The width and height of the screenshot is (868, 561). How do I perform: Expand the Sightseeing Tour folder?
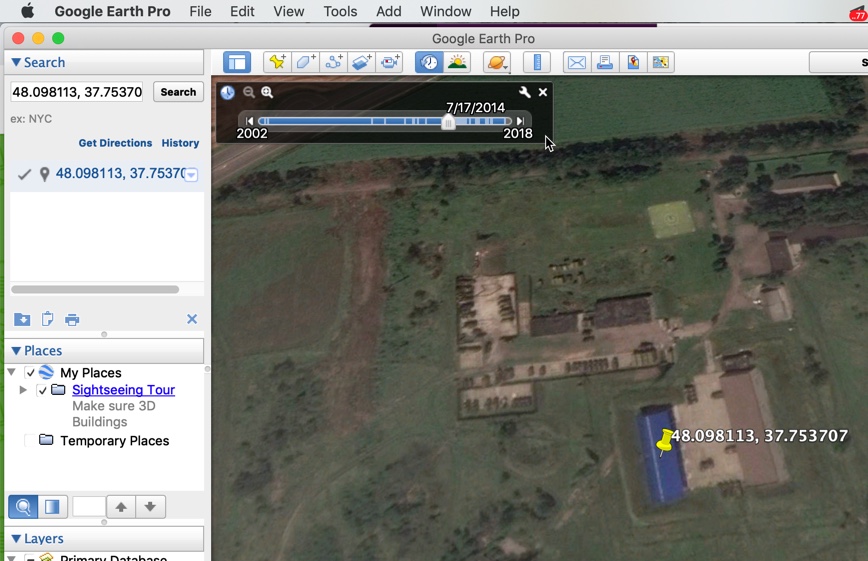(23, 390)
